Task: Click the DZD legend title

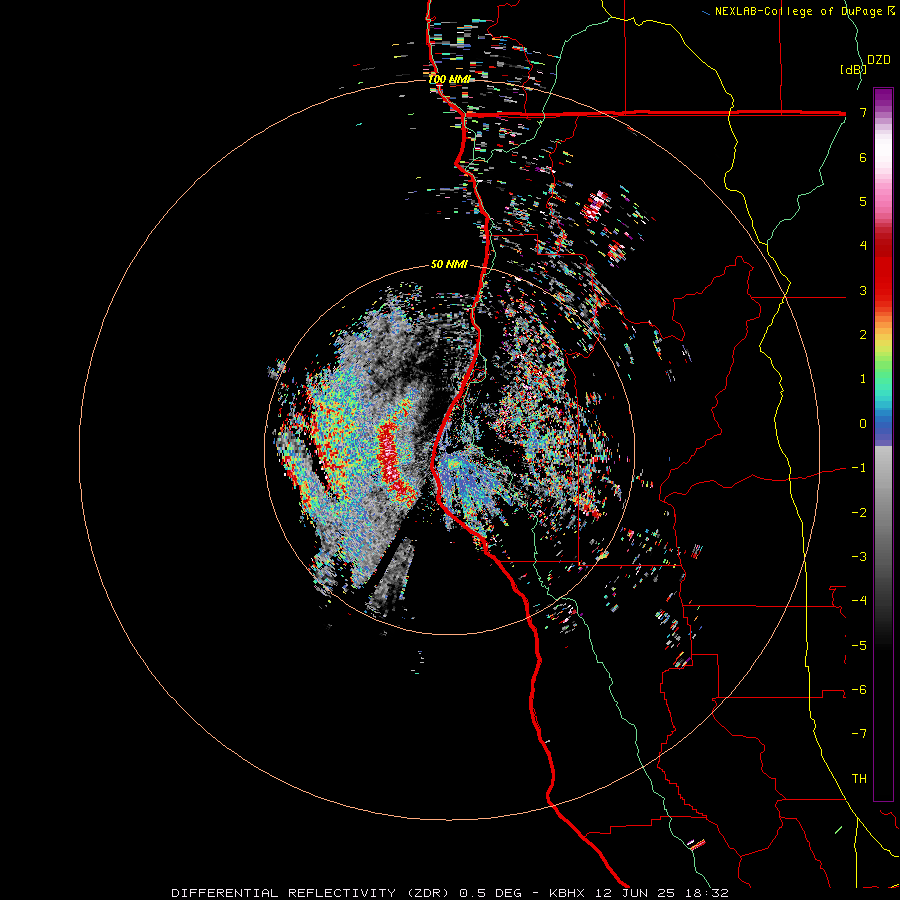Action: click(879, 60)
